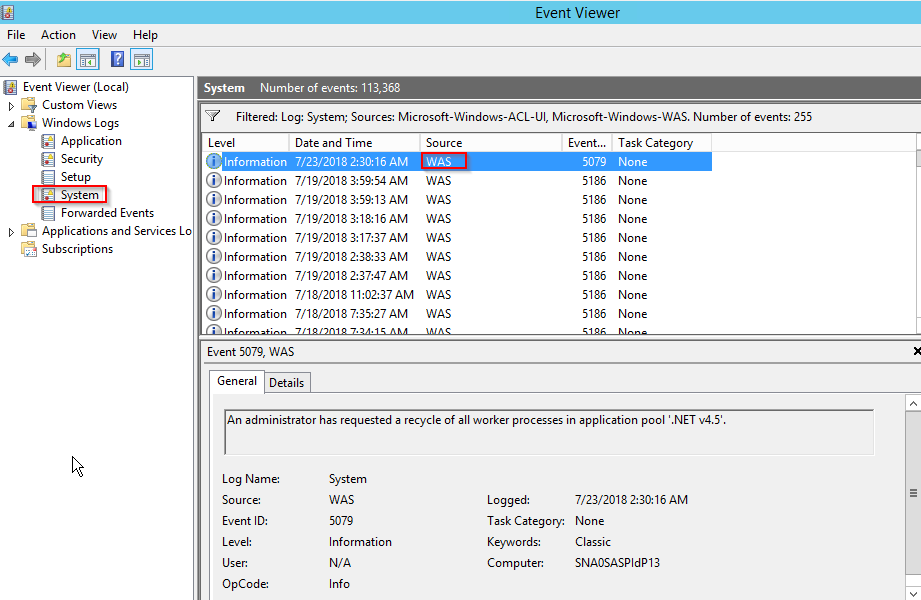Open the Help menu
The height and width of the screenshot is (600, 921).
coord(145,35)
